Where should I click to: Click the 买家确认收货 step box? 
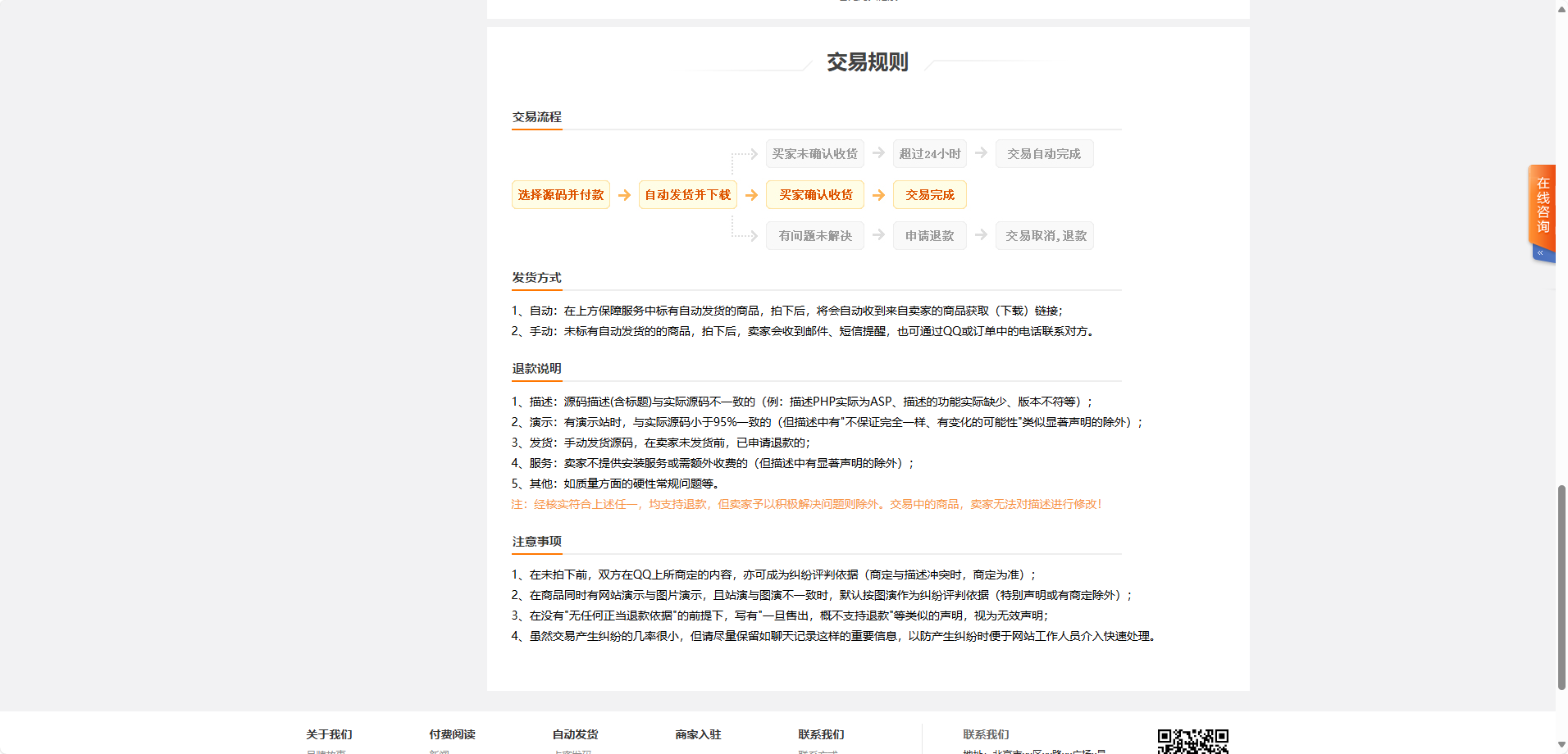[815, 195]
